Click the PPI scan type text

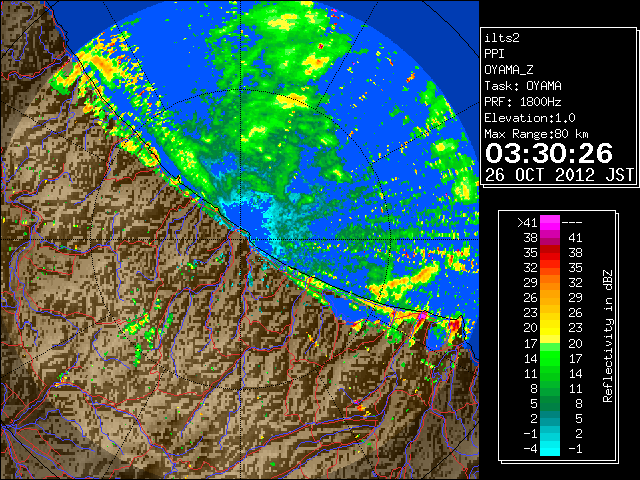pos(494,54)
